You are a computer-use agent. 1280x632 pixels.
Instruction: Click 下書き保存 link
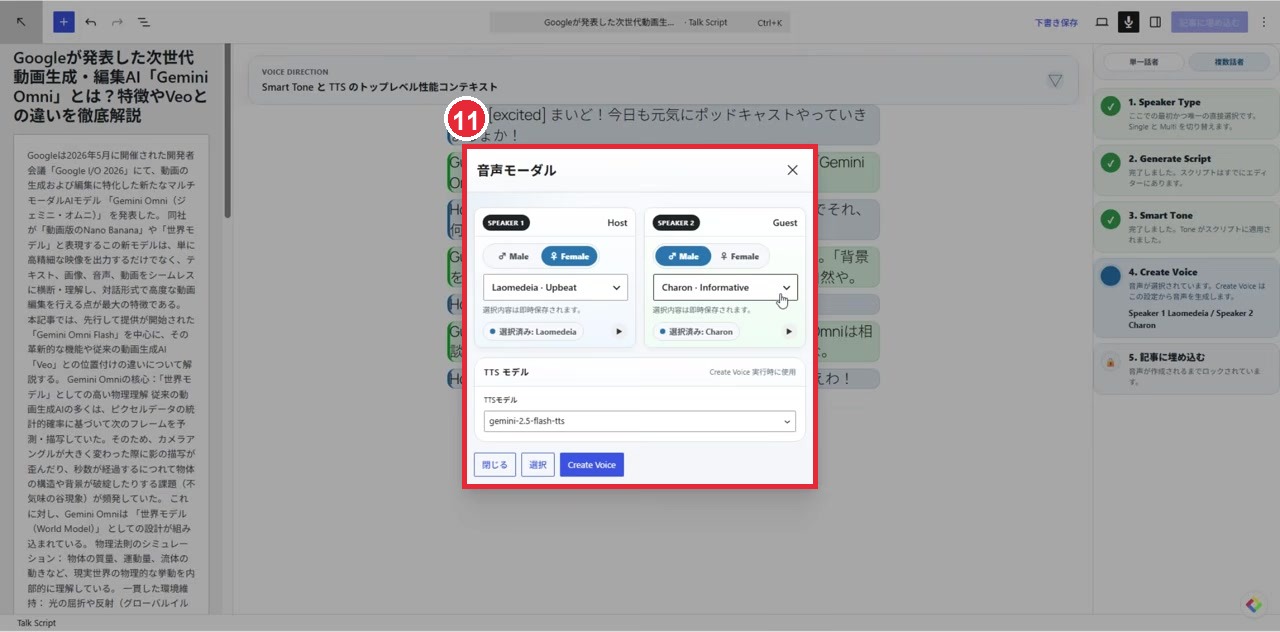tap(1056, 22)
